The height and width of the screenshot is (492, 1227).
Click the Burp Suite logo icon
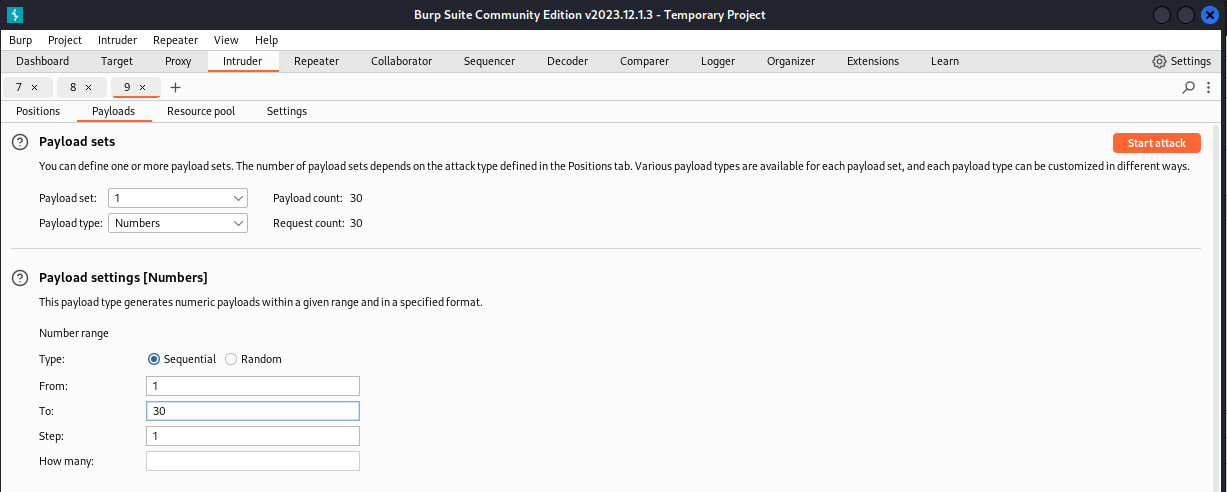click(15, 15)
